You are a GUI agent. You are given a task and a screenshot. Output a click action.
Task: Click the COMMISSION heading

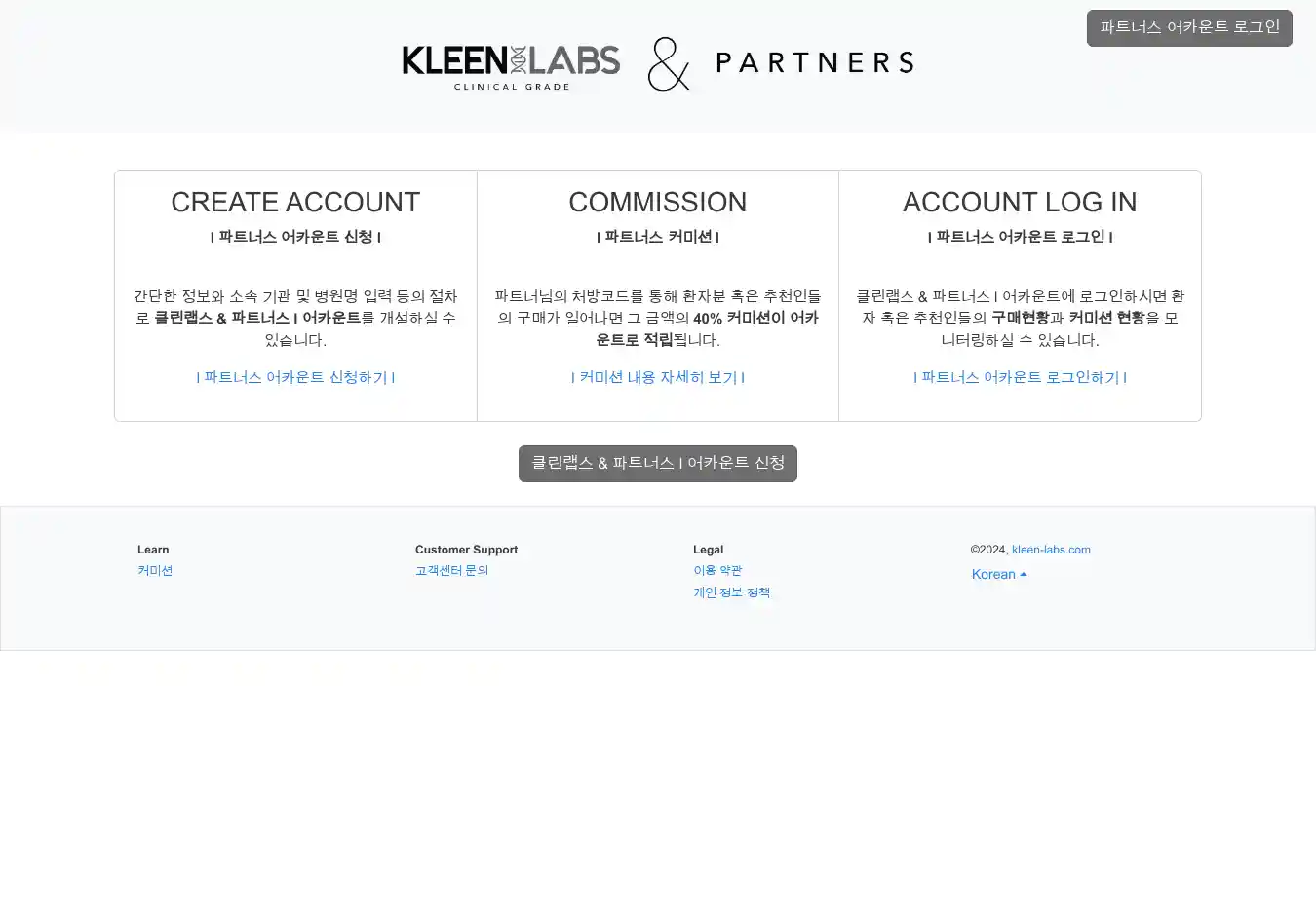(658, 202)
